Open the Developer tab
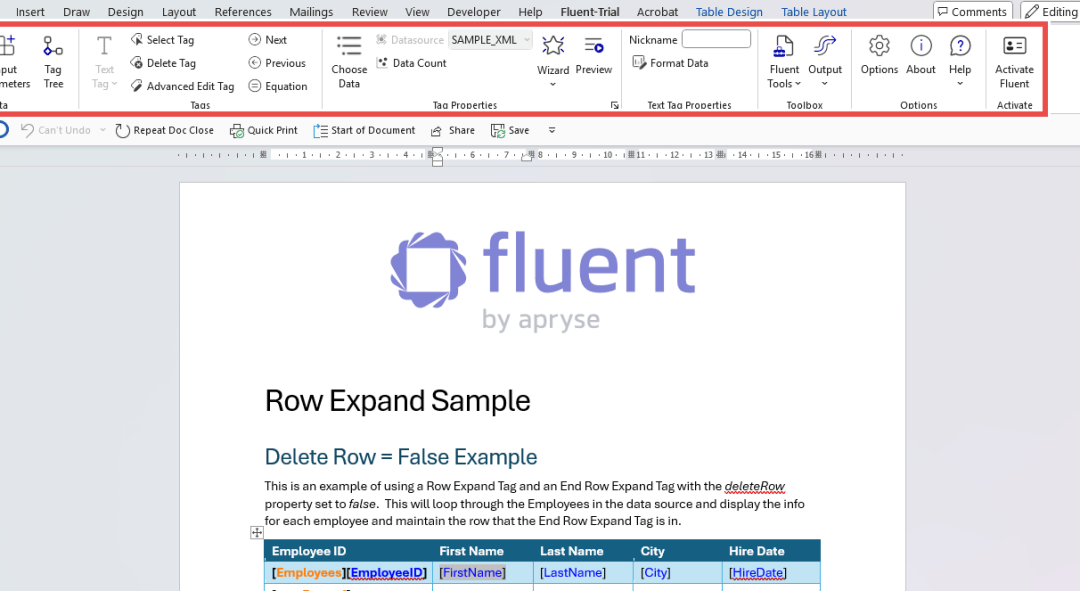The height and width of the screenshot is (591, 1080). tap(474, 12)
